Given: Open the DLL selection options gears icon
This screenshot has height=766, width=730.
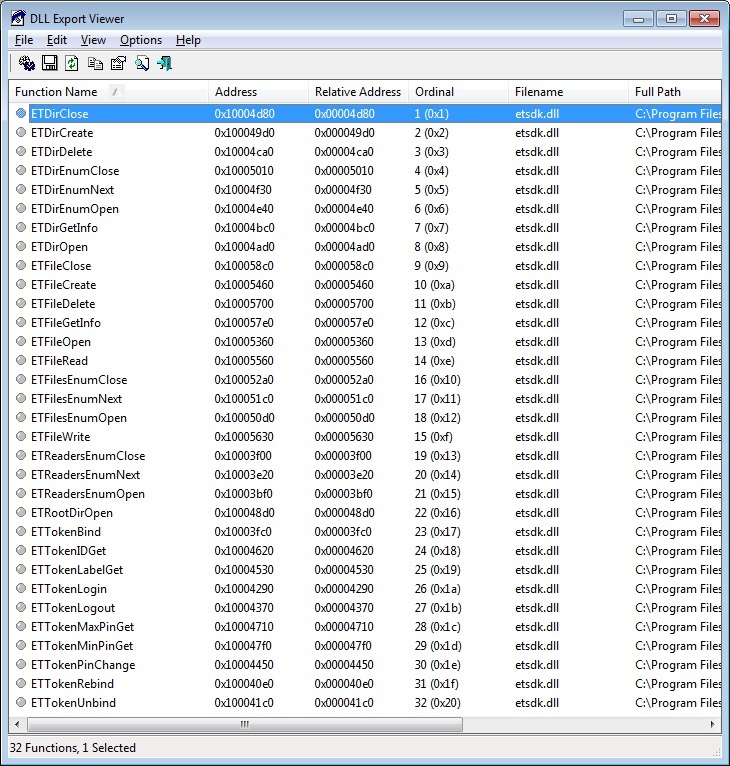Looking at the screenshot, I should pyautogui.click(x=27, y=64).
